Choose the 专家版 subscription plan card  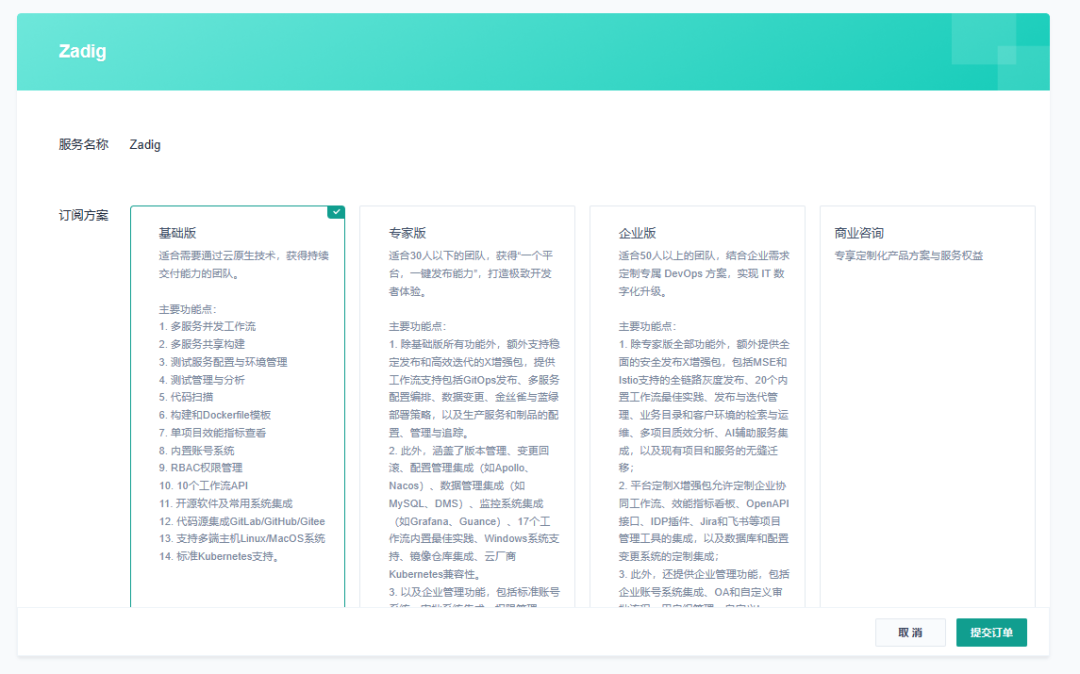point(467,406)
